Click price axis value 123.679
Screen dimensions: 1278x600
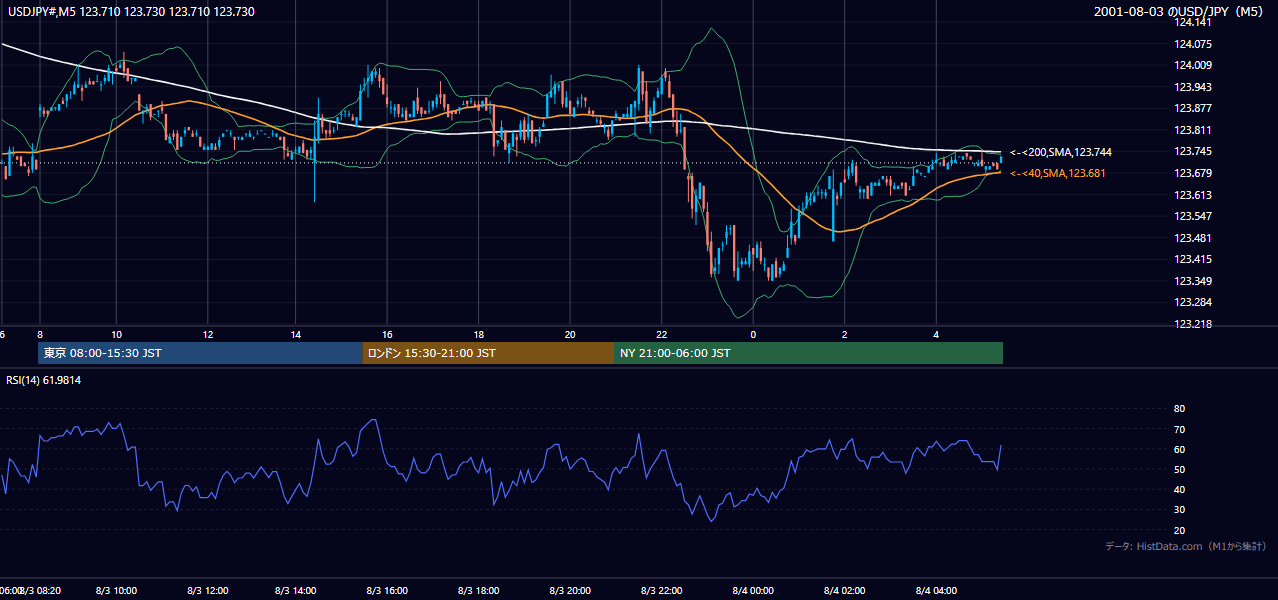pos(1195,173)
